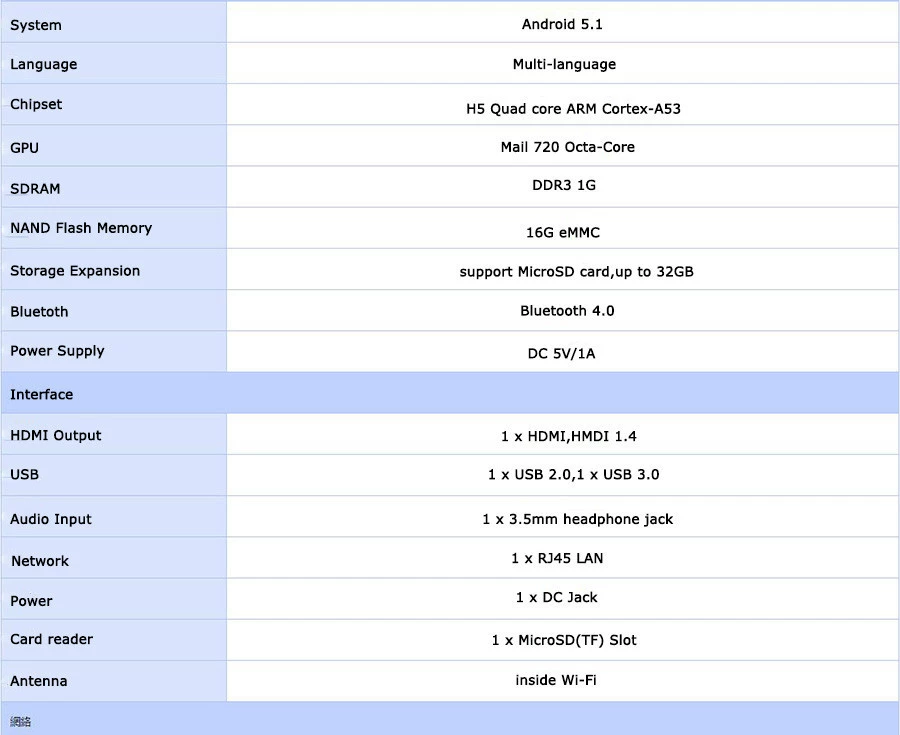Viewport: 900px width, 735px height.
Task: Select 1 x 3.5mm headphone jack value
Action: tap(577, 519)
